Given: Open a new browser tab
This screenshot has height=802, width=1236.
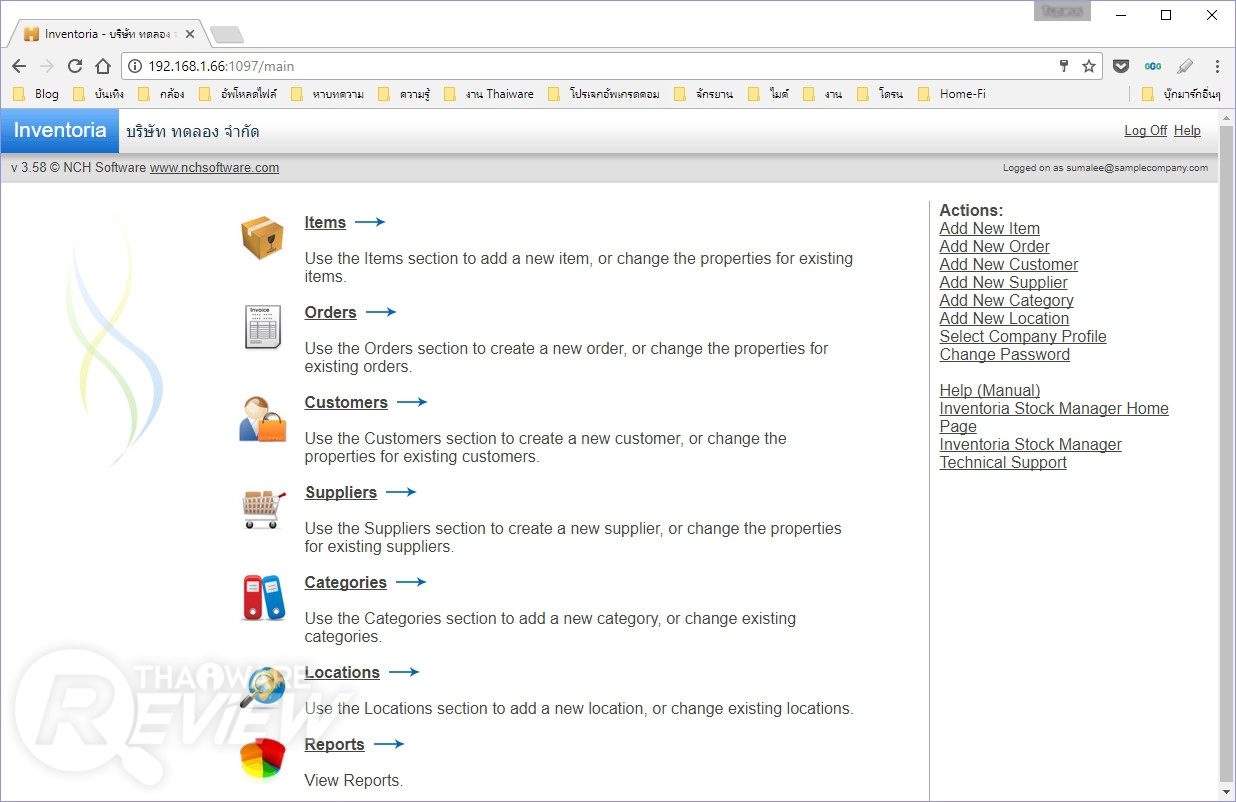Looking at the screenshot, I should (x=227, y=35).
